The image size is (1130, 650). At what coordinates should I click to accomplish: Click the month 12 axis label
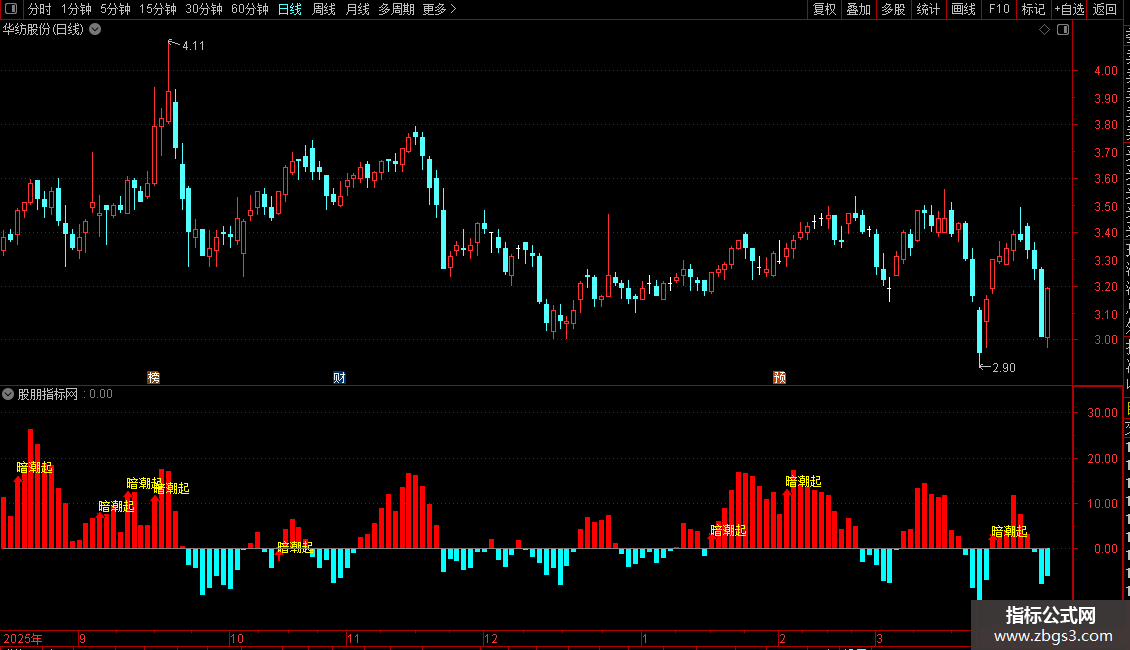pyautogui.click(x=491, y=638)
